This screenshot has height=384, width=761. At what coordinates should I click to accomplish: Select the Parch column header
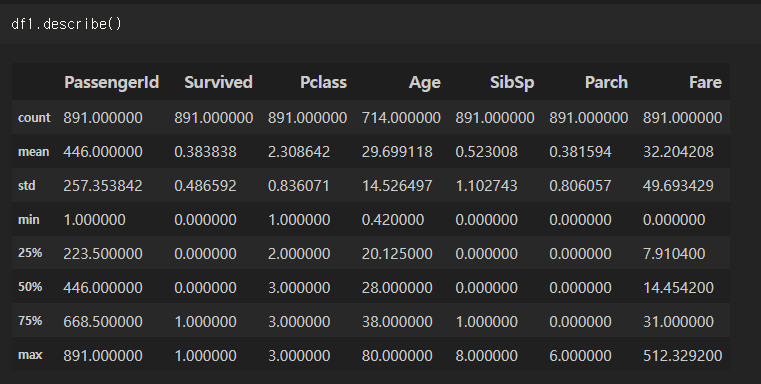606,82
